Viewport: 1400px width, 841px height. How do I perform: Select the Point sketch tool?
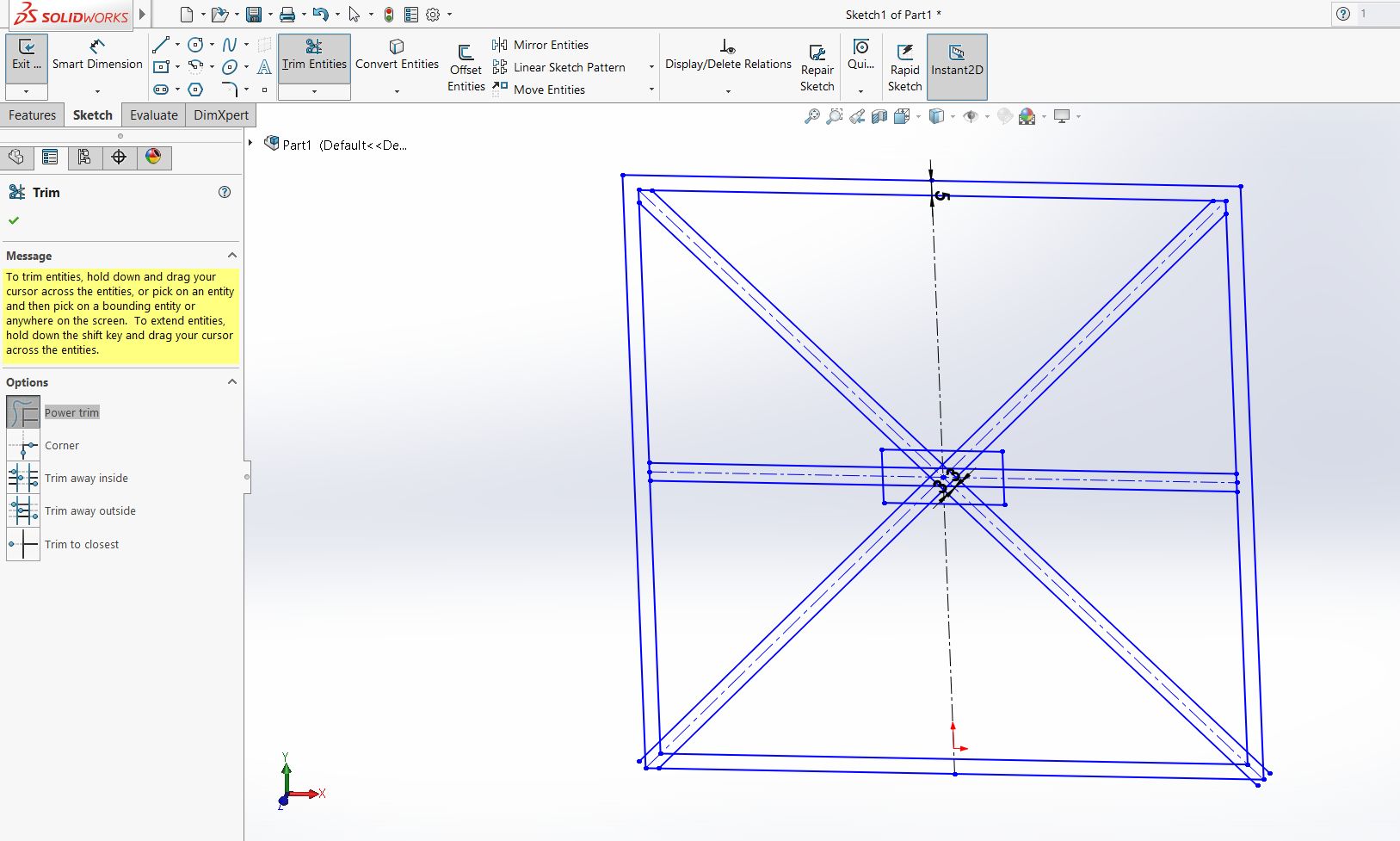coord(264,89)
